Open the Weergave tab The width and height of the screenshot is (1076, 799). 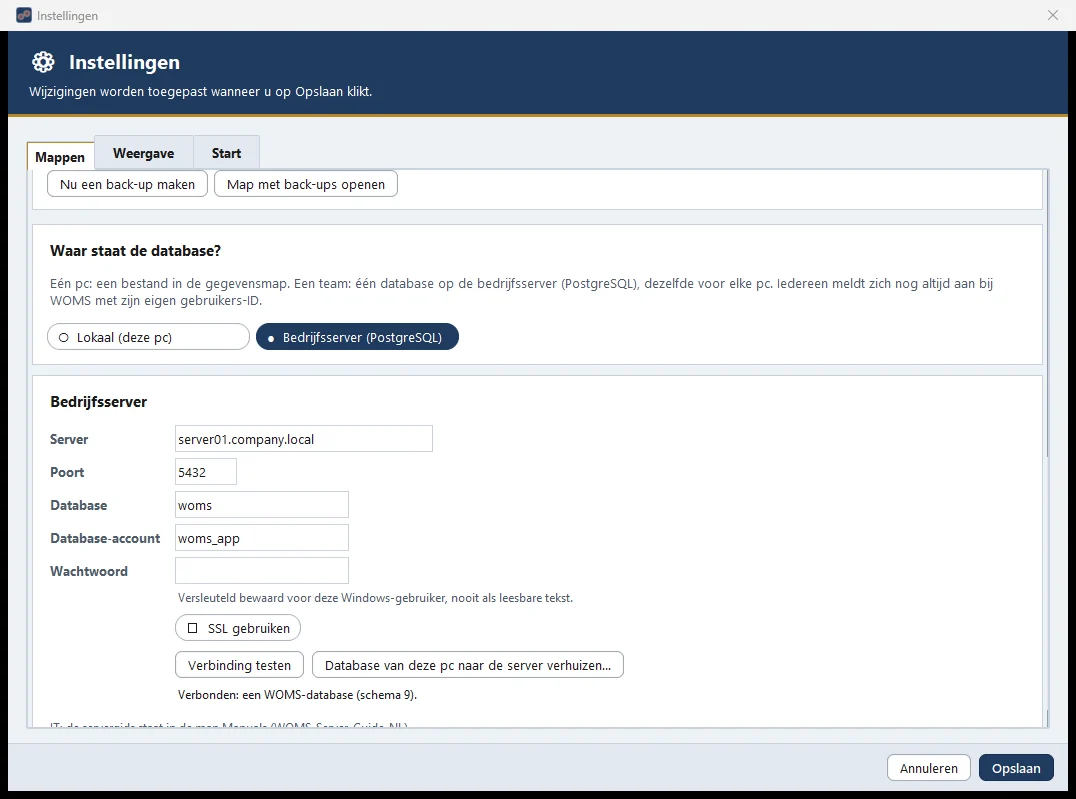143,153
